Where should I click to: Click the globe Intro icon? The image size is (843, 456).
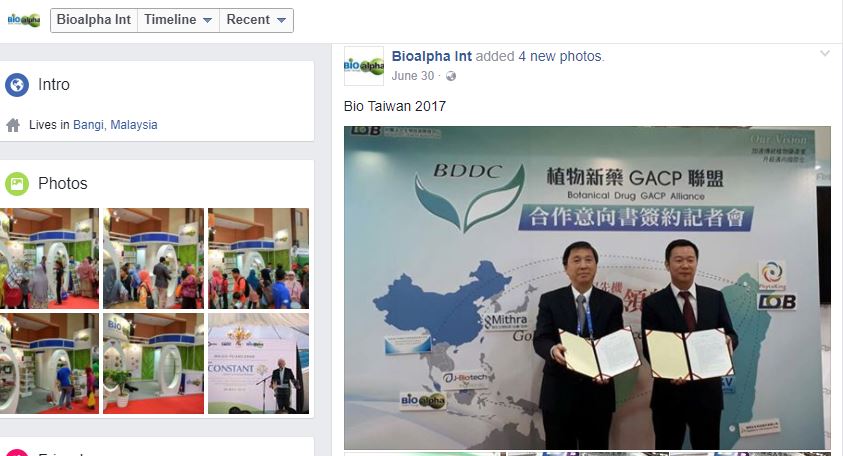click(x=17, y=85)
